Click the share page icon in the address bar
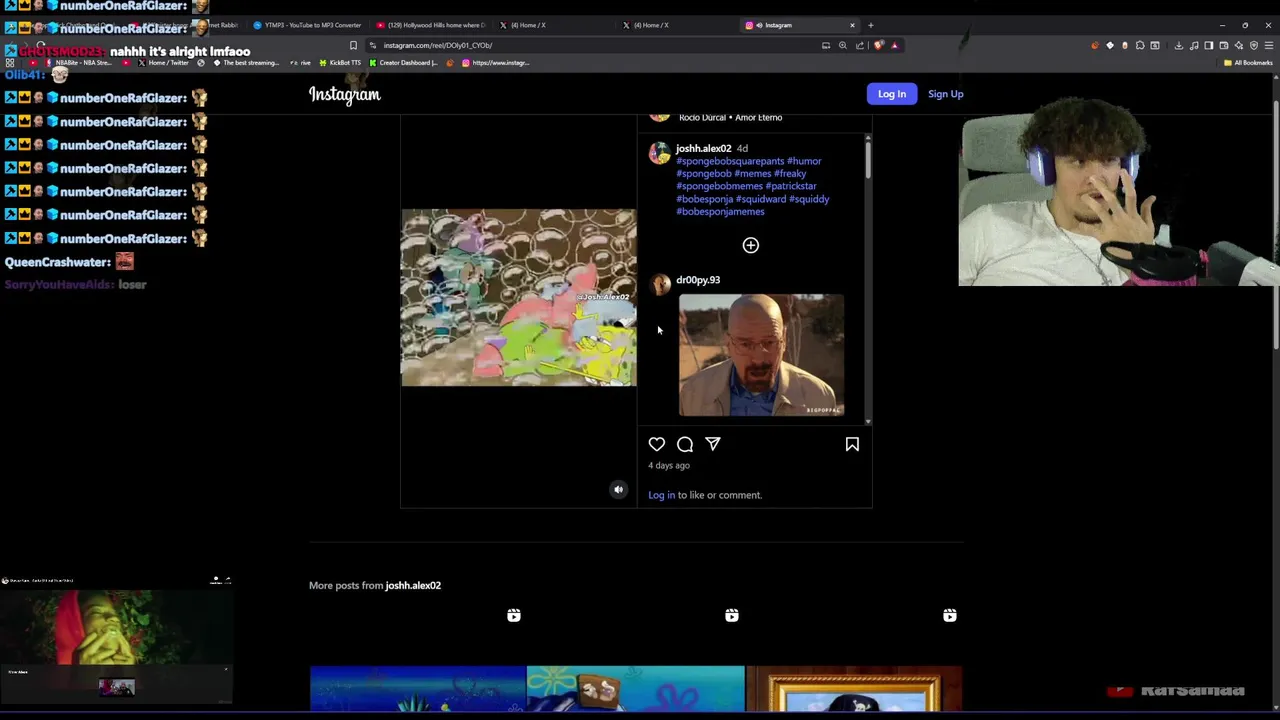 pyautogui.click(x=860, y=45)
